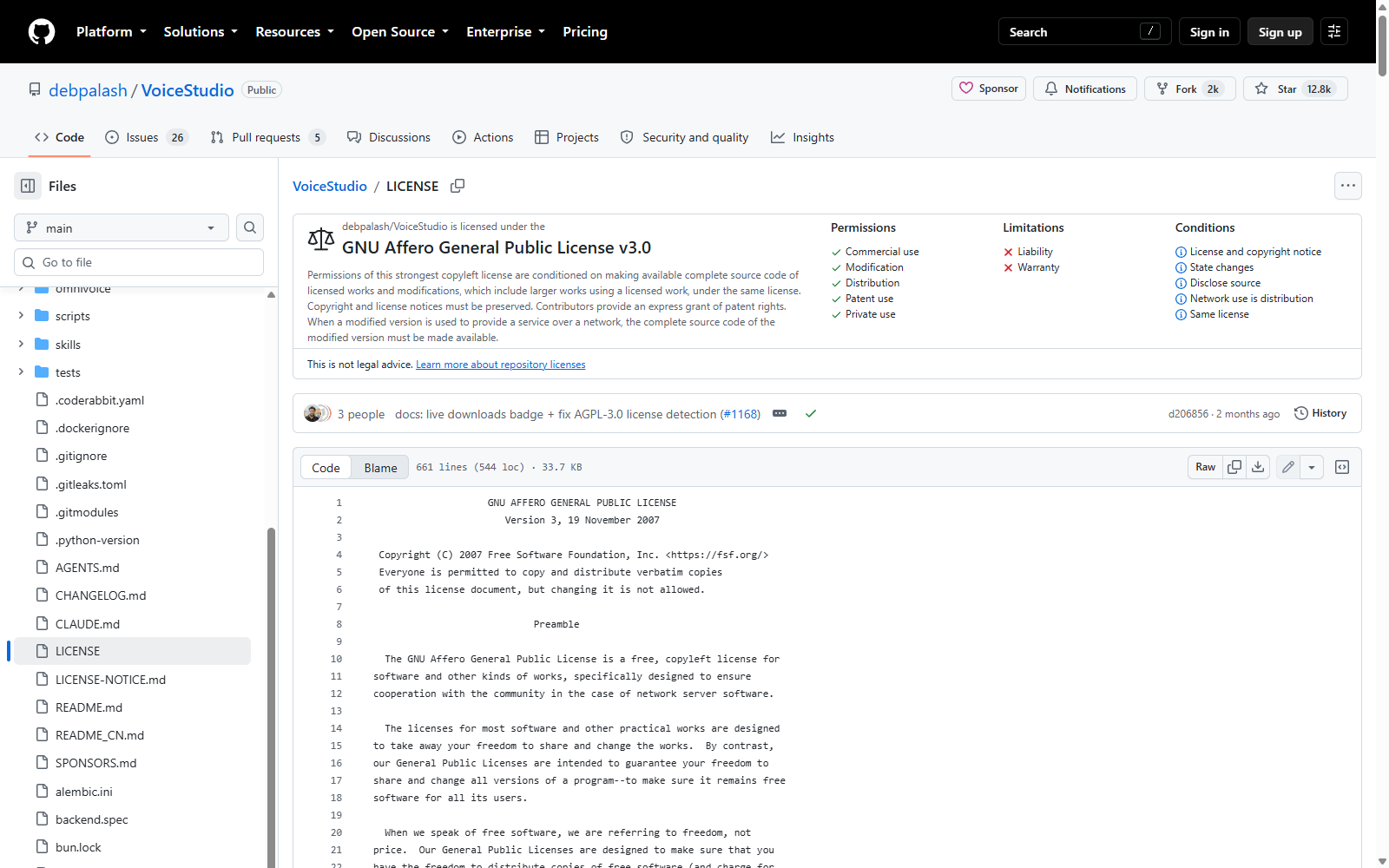
Task: Open more file actions menu
Action: [x=1348, y=186]
